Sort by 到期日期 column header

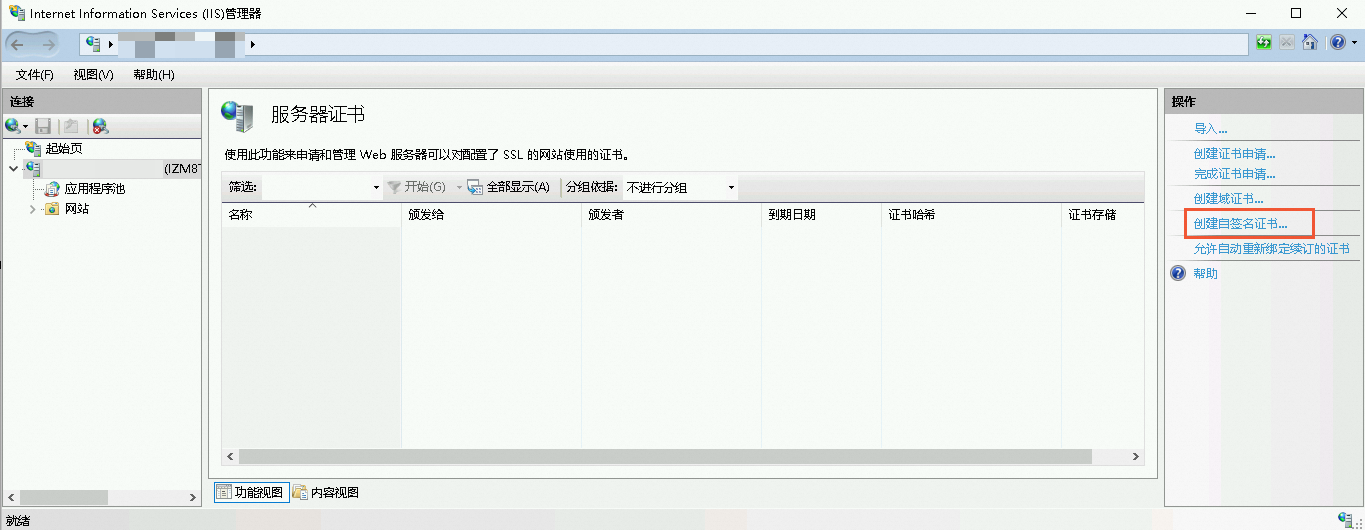coord(821,215)
